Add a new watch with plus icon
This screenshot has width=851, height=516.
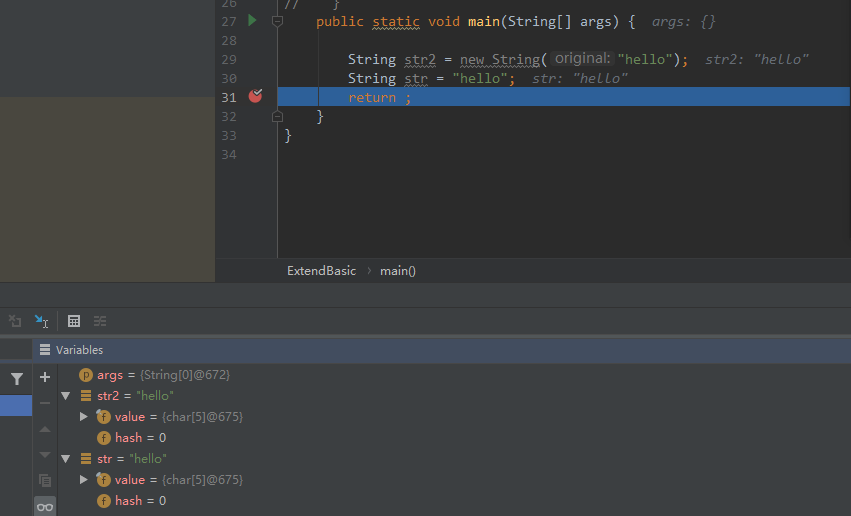click(x=45, y=377)
